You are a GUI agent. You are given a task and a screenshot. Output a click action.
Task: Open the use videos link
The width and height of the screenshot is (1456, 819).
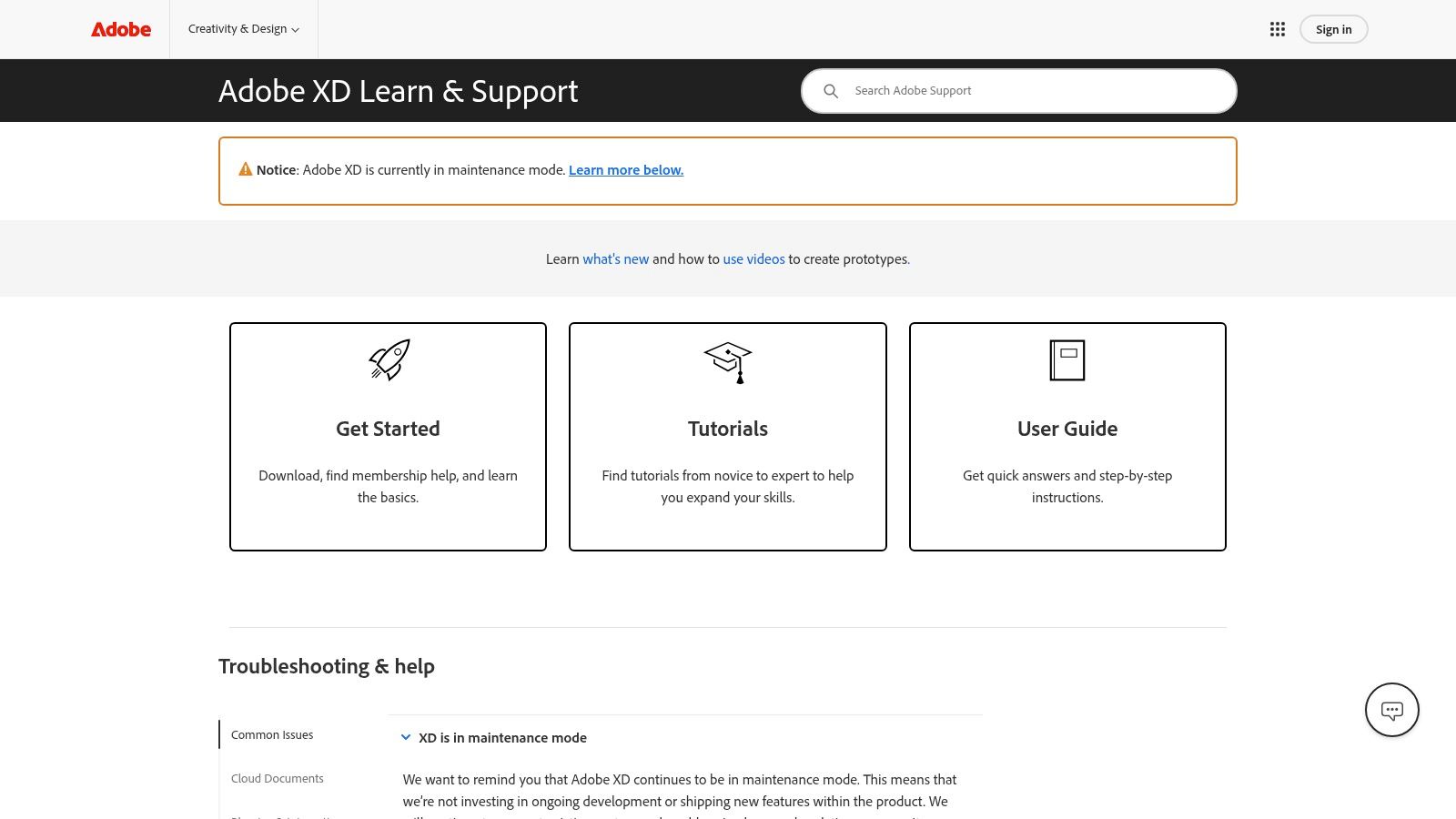click(x=753, y=258)
